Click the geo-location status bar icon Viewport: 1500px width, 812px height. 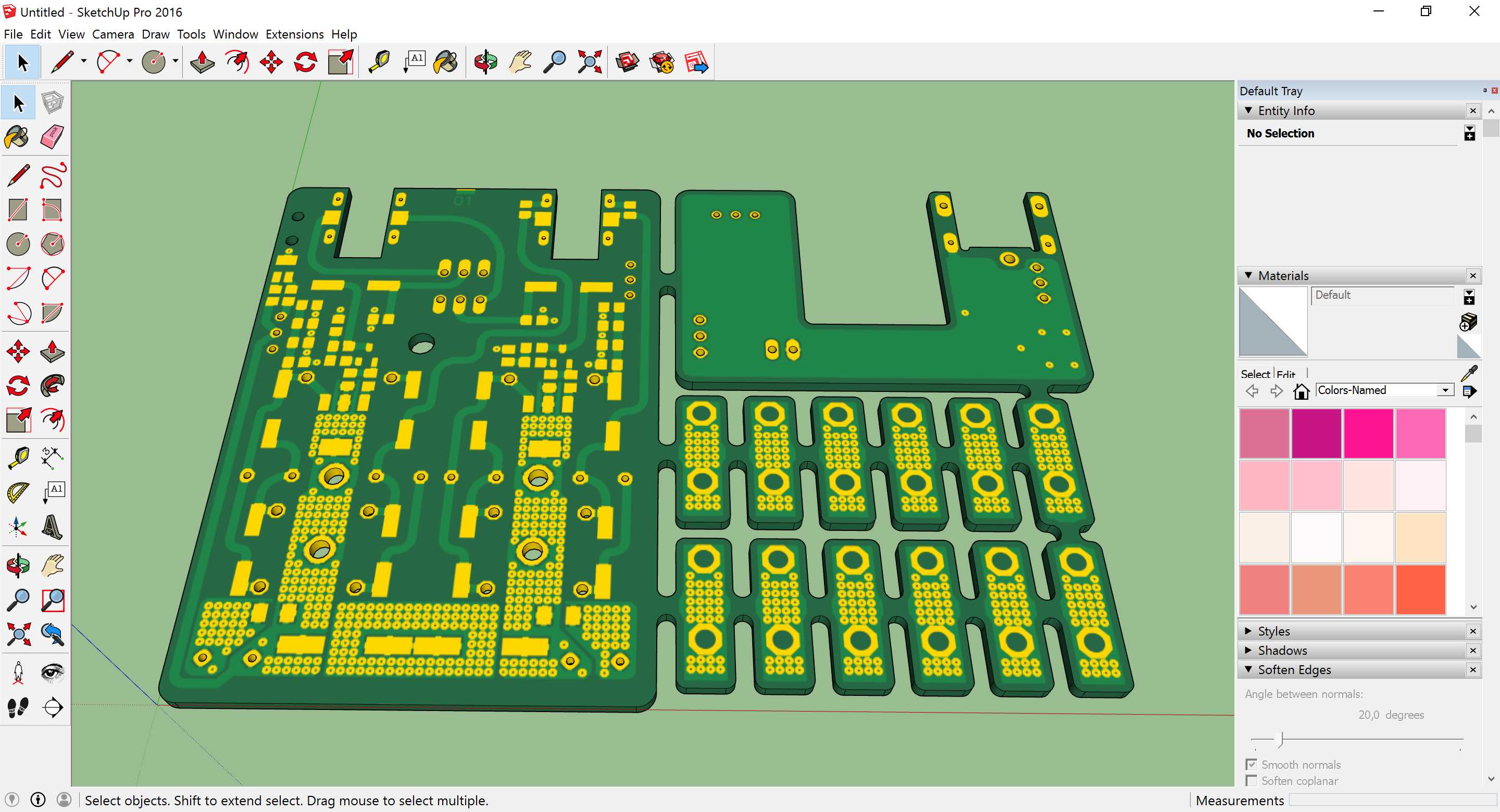pyautogui.click(x=12, y=800)
